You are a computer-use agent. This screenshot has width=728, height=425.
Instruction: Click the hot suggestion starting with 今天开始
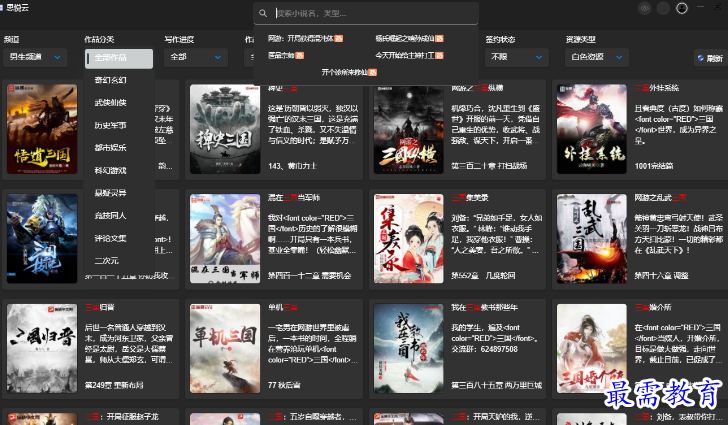(409, 55)
